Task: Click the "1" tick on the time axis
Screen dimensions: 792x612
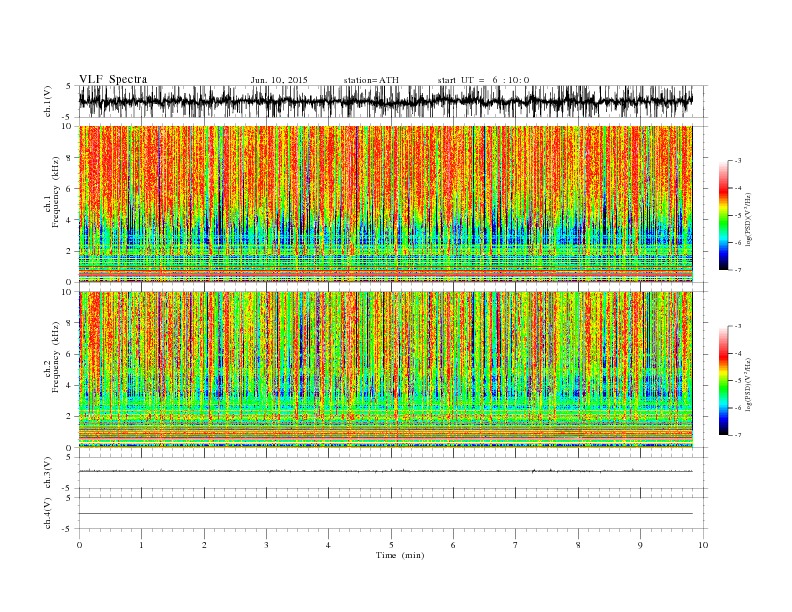Action: pyautogui.click(x=141, y=545)
